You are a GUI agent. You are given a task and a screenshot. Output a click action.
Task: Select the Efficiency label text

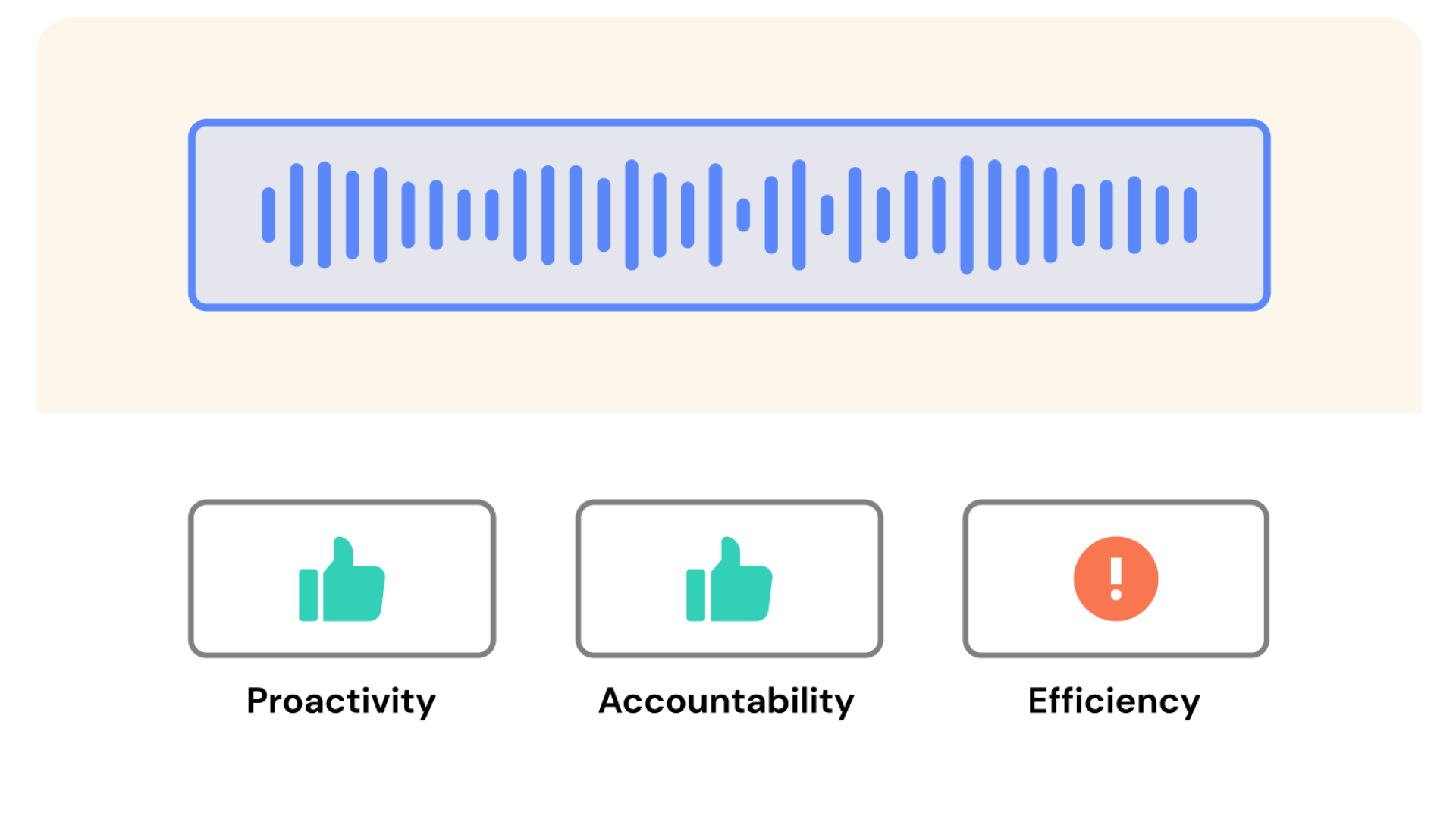pyautogui.click(x=1114, y=701)
